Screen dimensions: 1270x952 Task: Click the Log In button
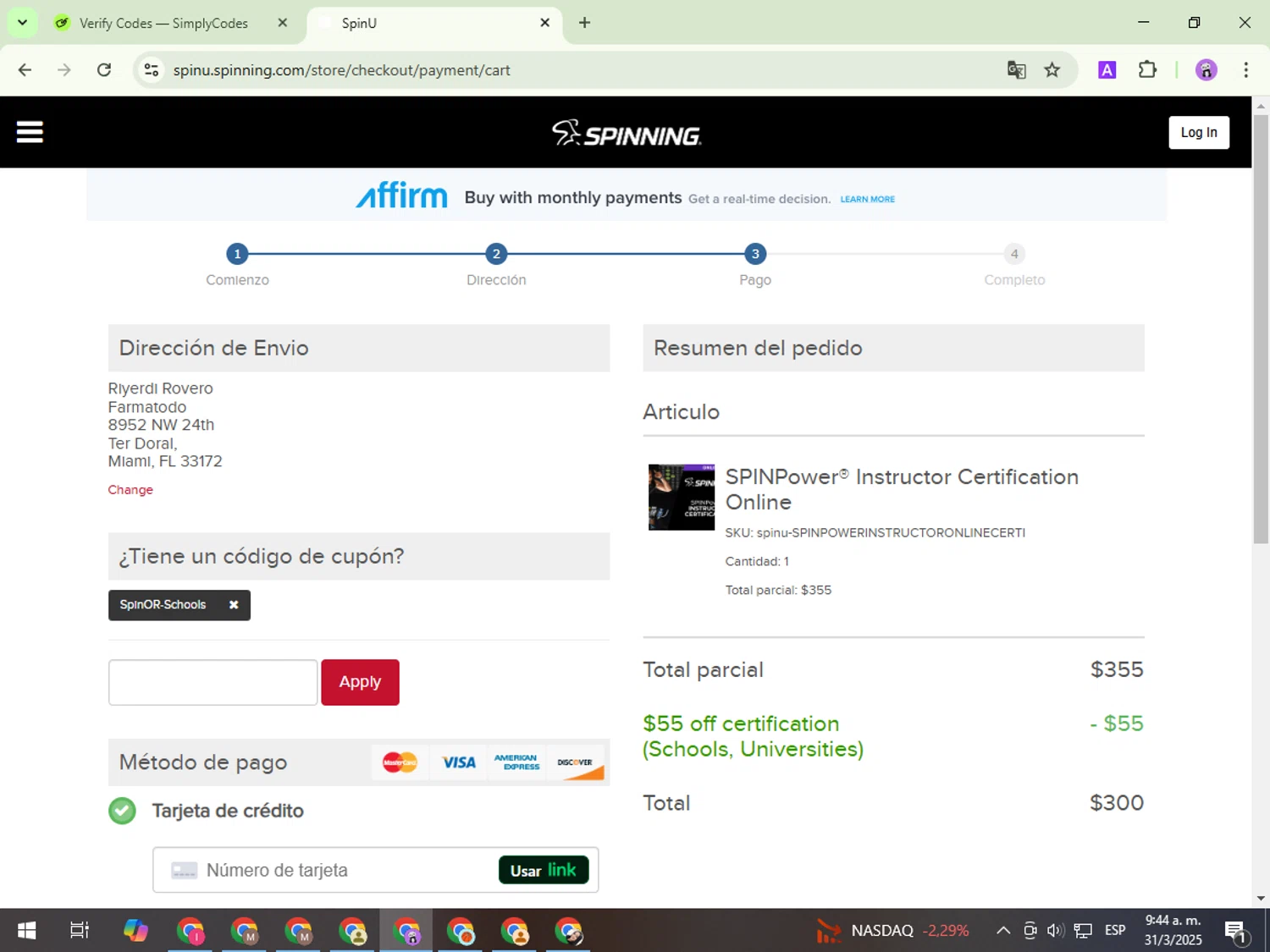(1199, 132)
